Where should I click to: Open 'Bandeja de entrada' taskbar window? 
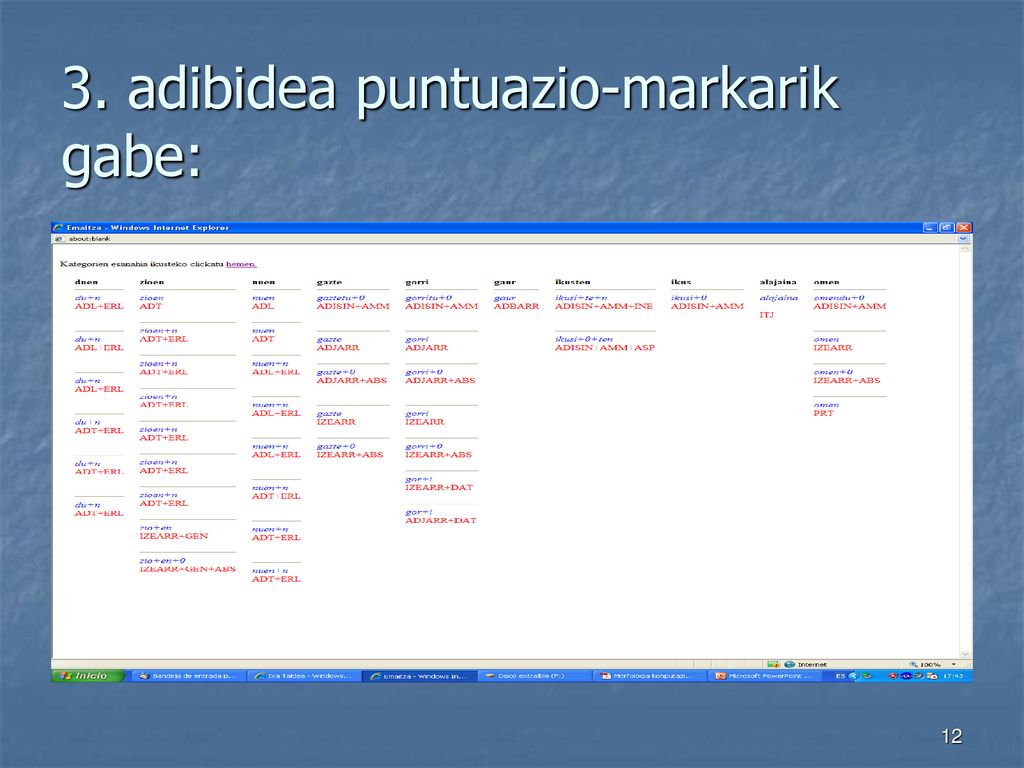188,676
